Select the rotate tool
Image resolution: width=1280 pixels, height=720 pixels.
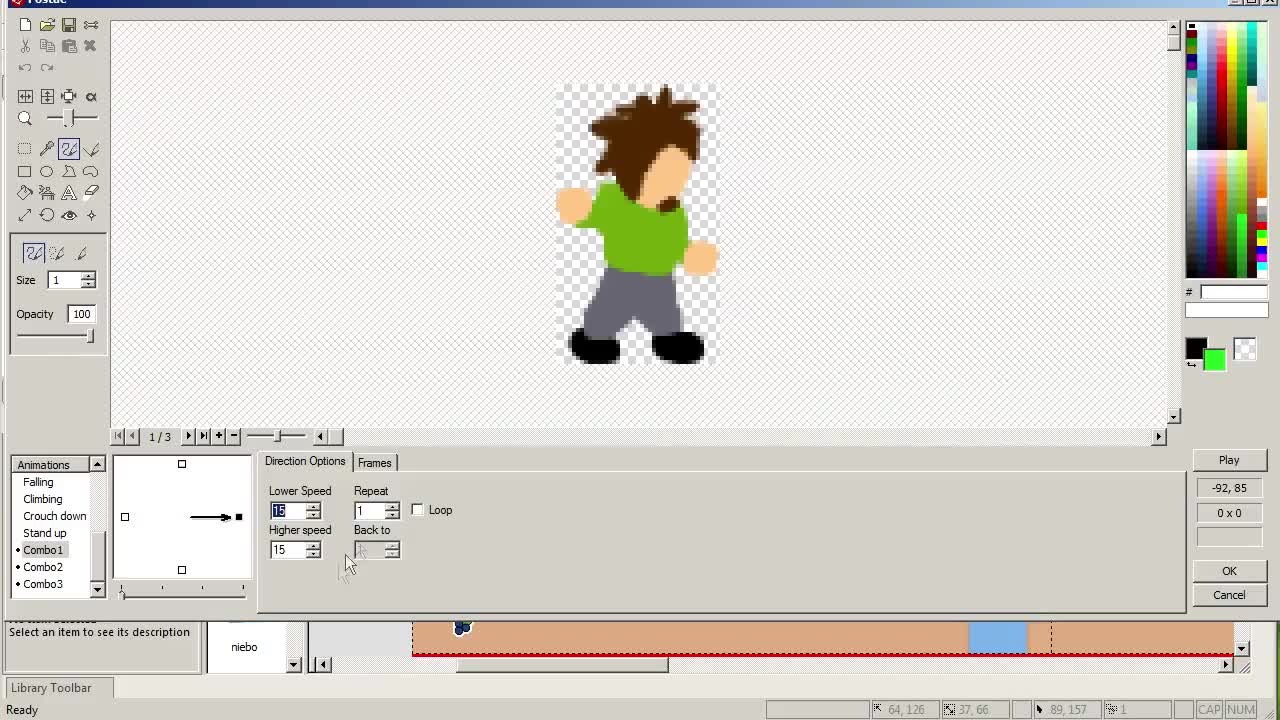pyautogui.click(x=47, y=215)
